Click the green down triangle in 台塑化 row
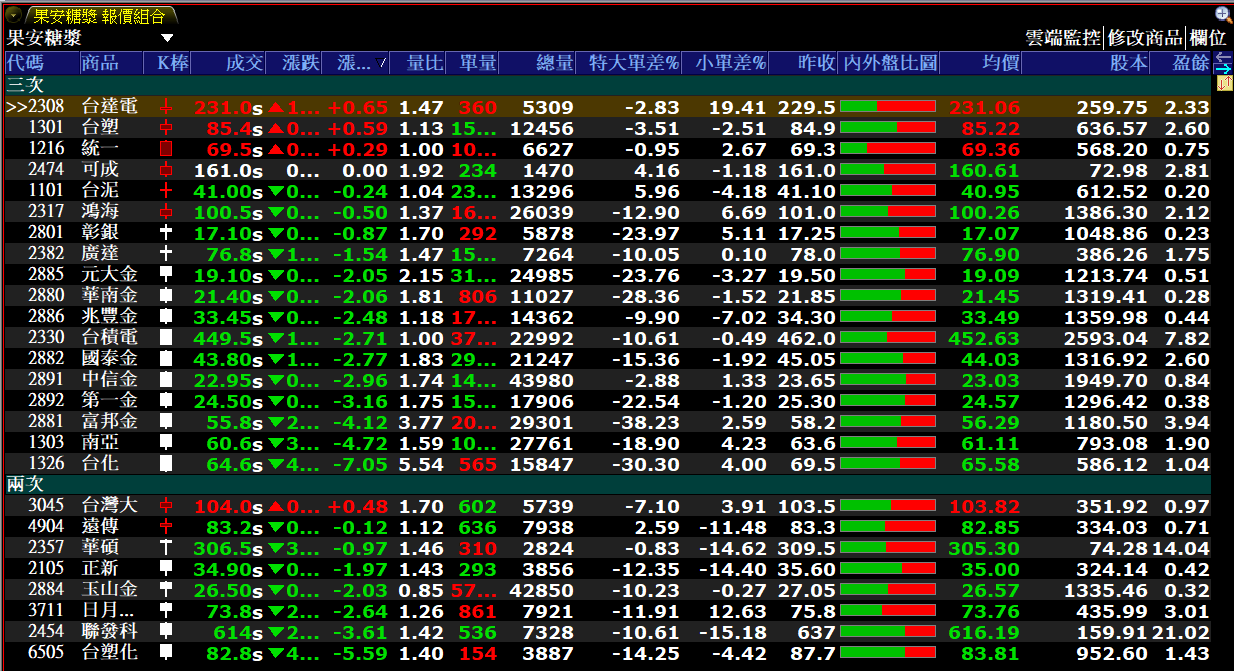 275,654
